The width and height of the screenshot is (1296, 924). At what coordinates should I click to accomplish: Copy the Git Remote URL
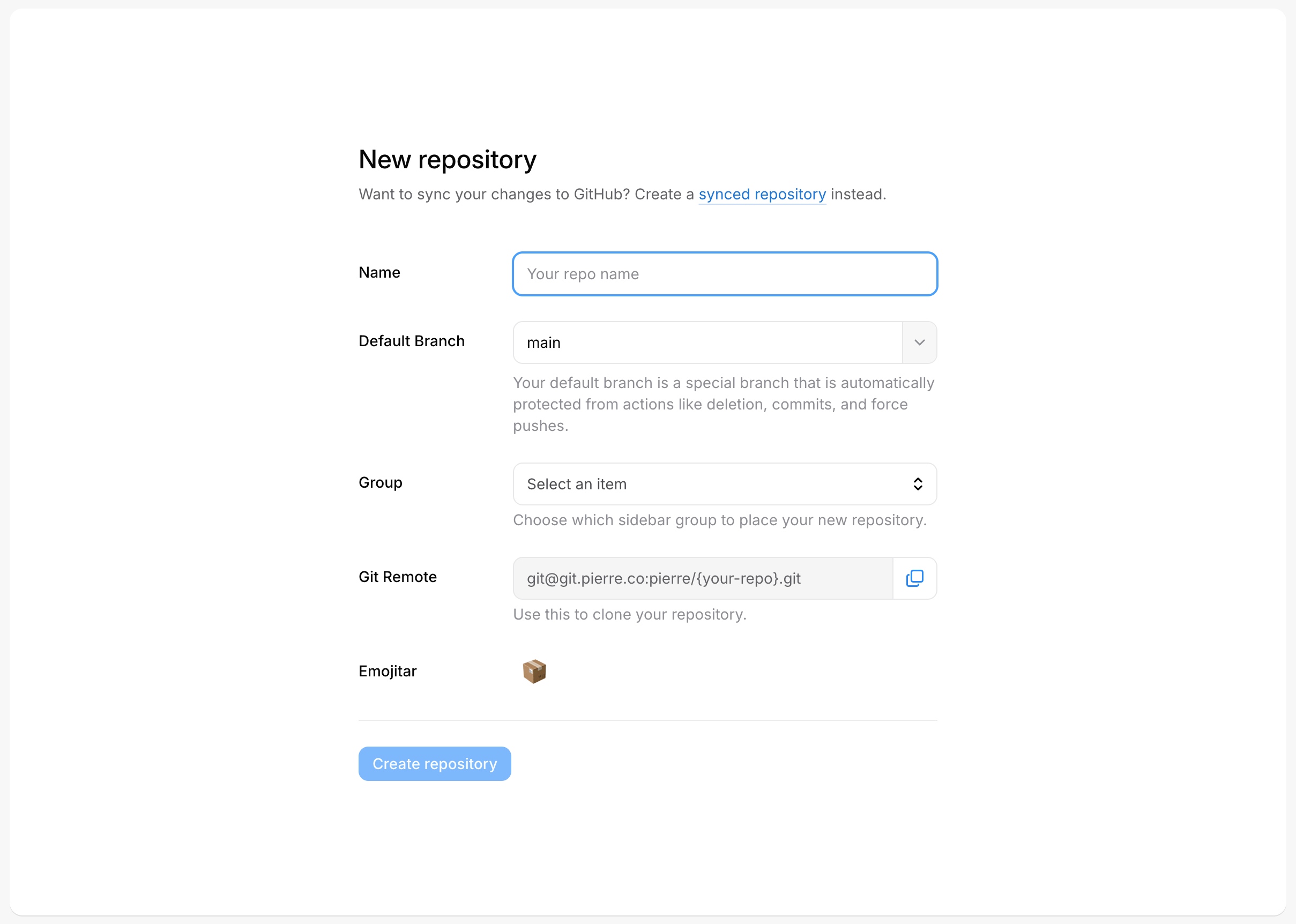coord(914,578)
